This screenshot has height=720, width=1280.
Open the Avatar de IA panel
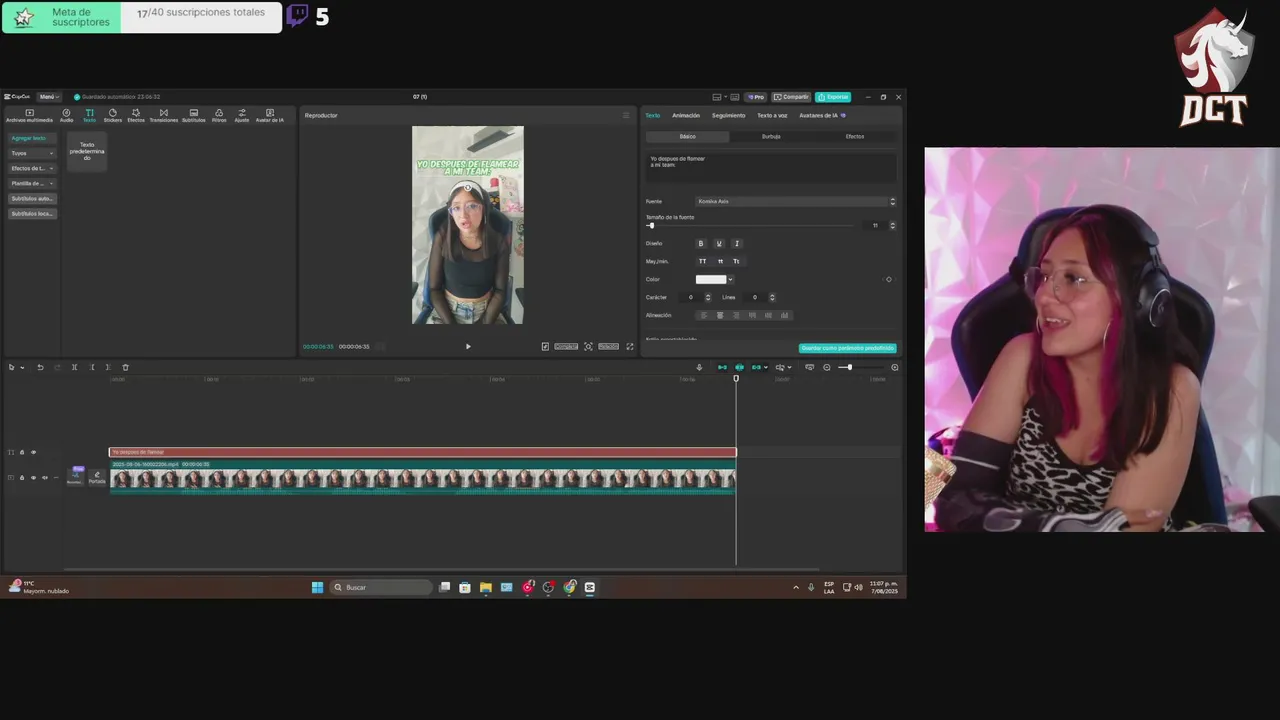(x=269, y=115)
